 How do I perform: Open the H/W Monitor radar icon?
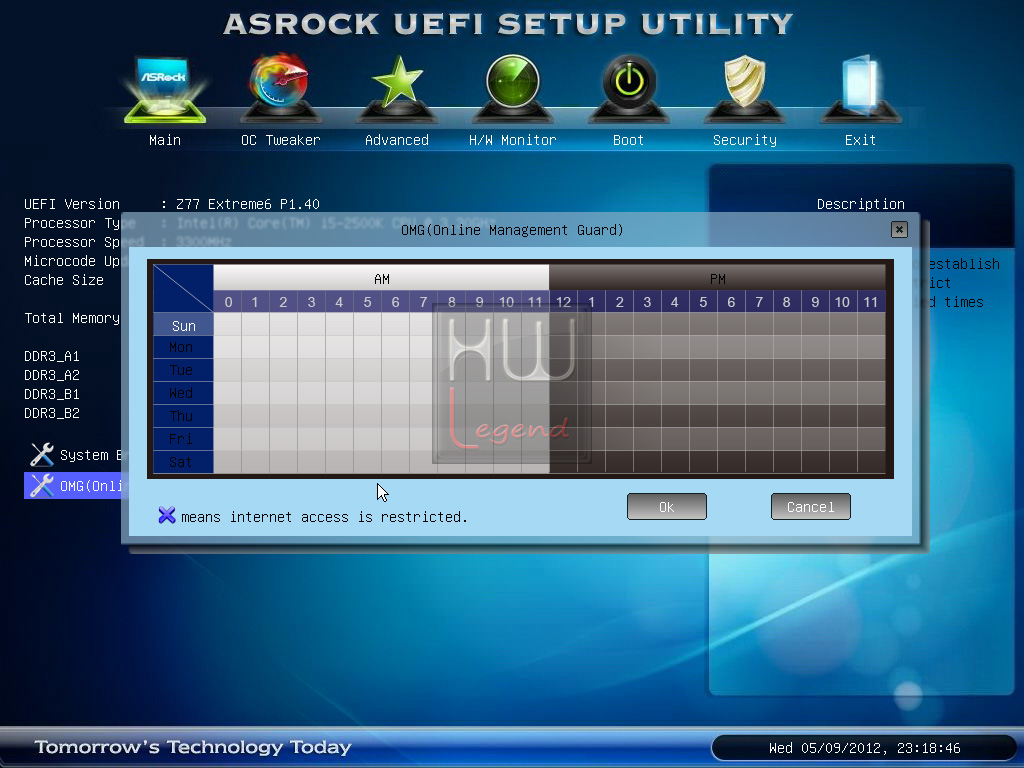pos(513,89)
